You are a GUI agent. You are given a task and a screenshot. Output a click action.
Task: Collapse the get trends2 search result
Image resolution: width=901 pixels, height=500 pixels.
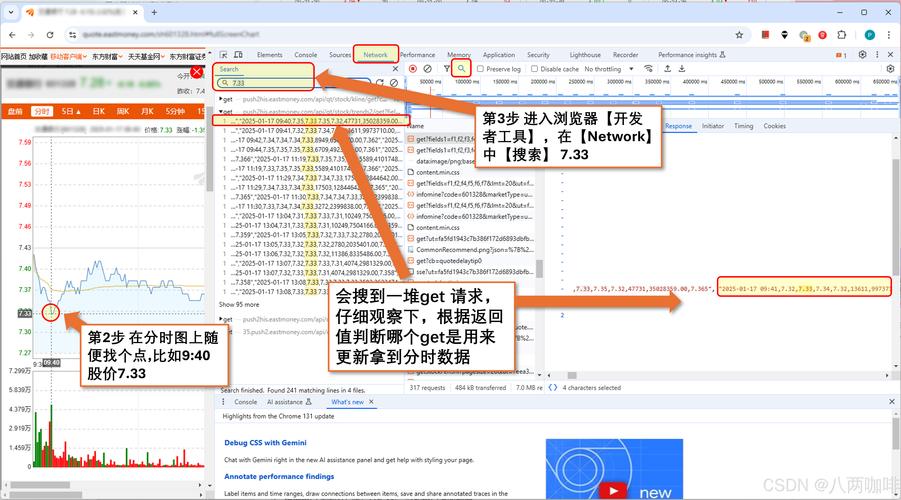(x=221, y=111)
